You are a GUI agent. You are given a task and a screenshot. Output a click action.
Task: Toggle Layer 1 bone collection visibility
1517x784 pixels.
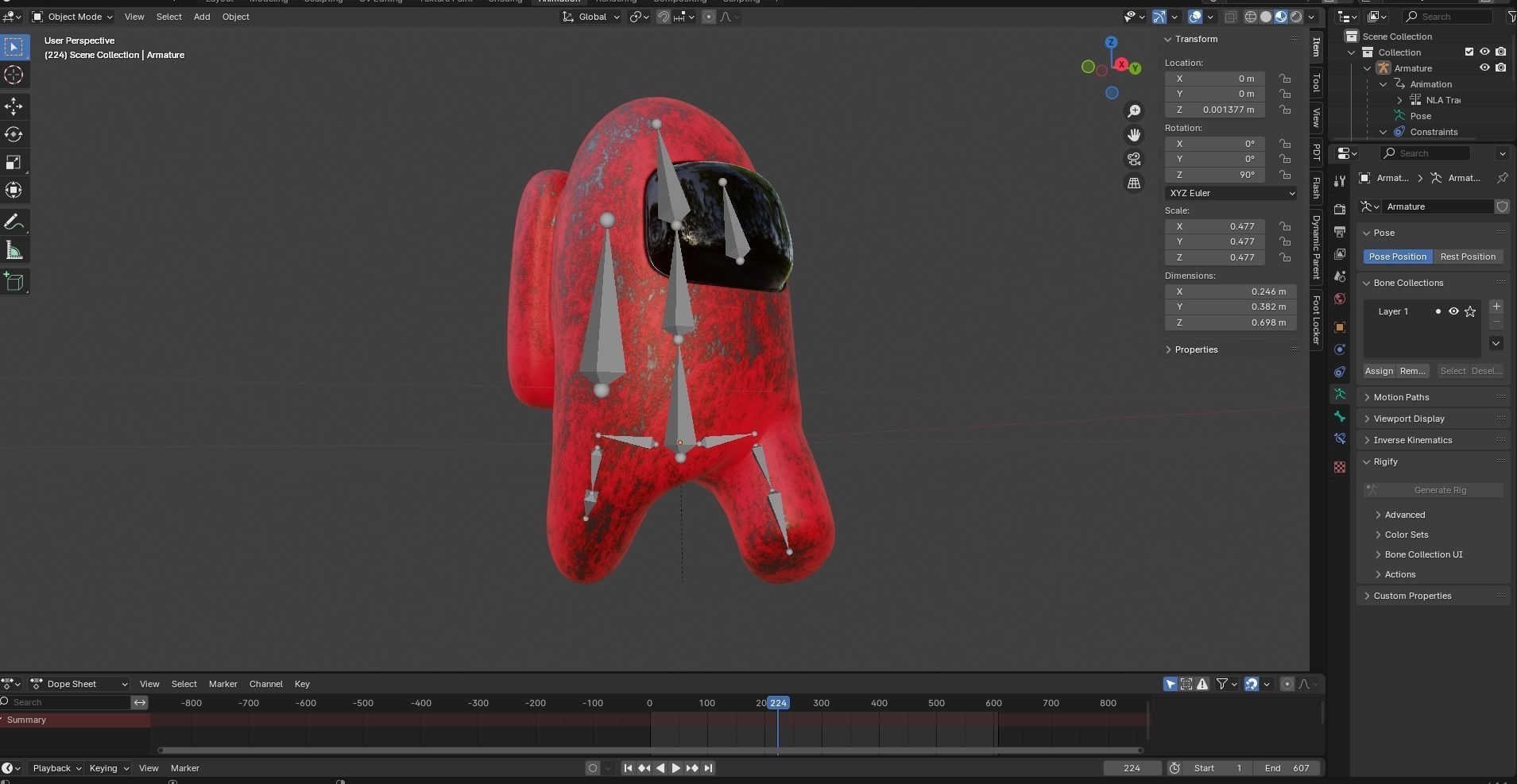(1453, 311)
